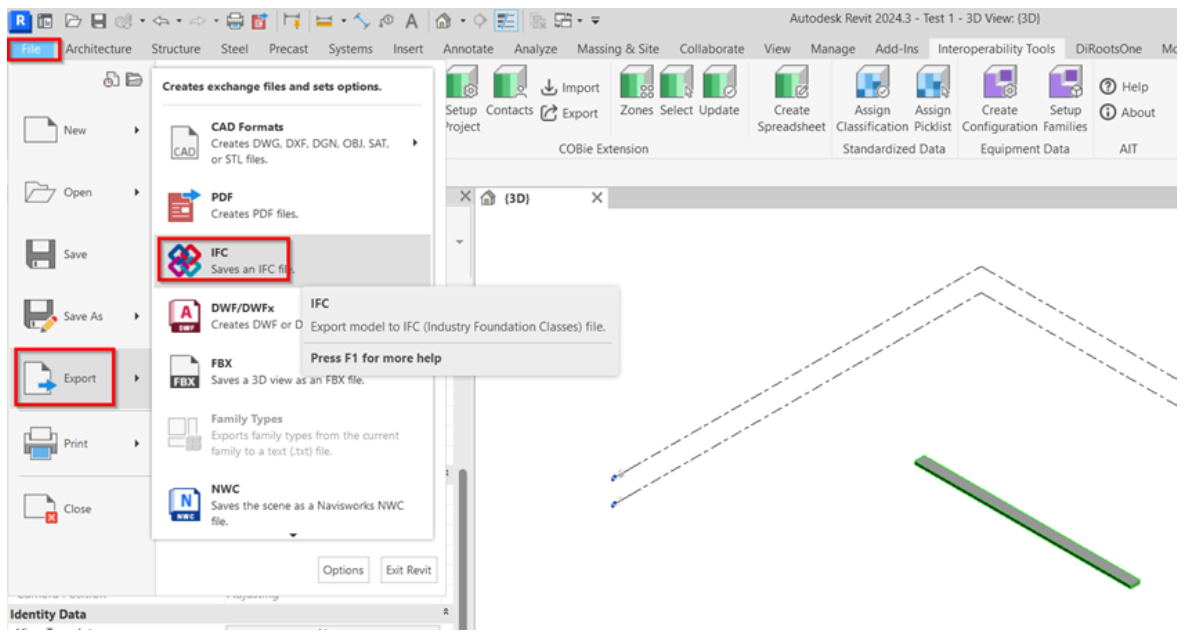Screen dimensions: 1187x633
Task: Click Close in the File menu
Action: 58,509
